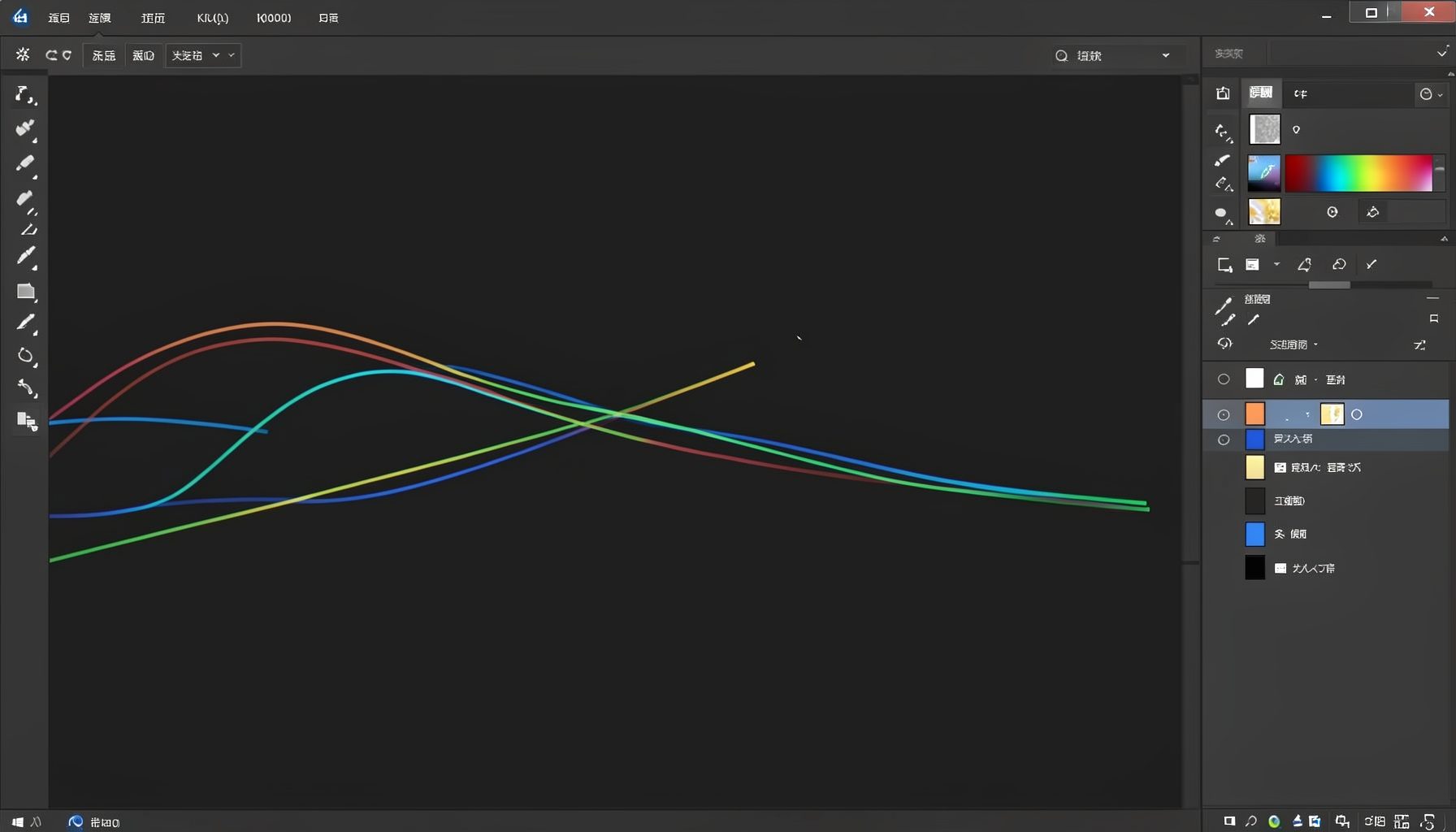The image size is (1456, 832).
Task: Toggle visibility circle of the orange-swatch layer
Action: [x=1224, y=415]
